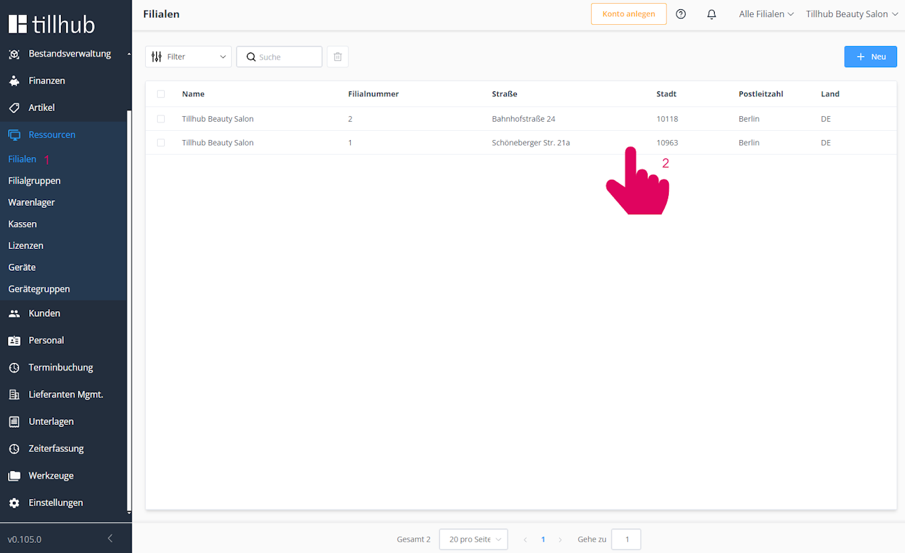Click the Suche search field

click(279, 57)
